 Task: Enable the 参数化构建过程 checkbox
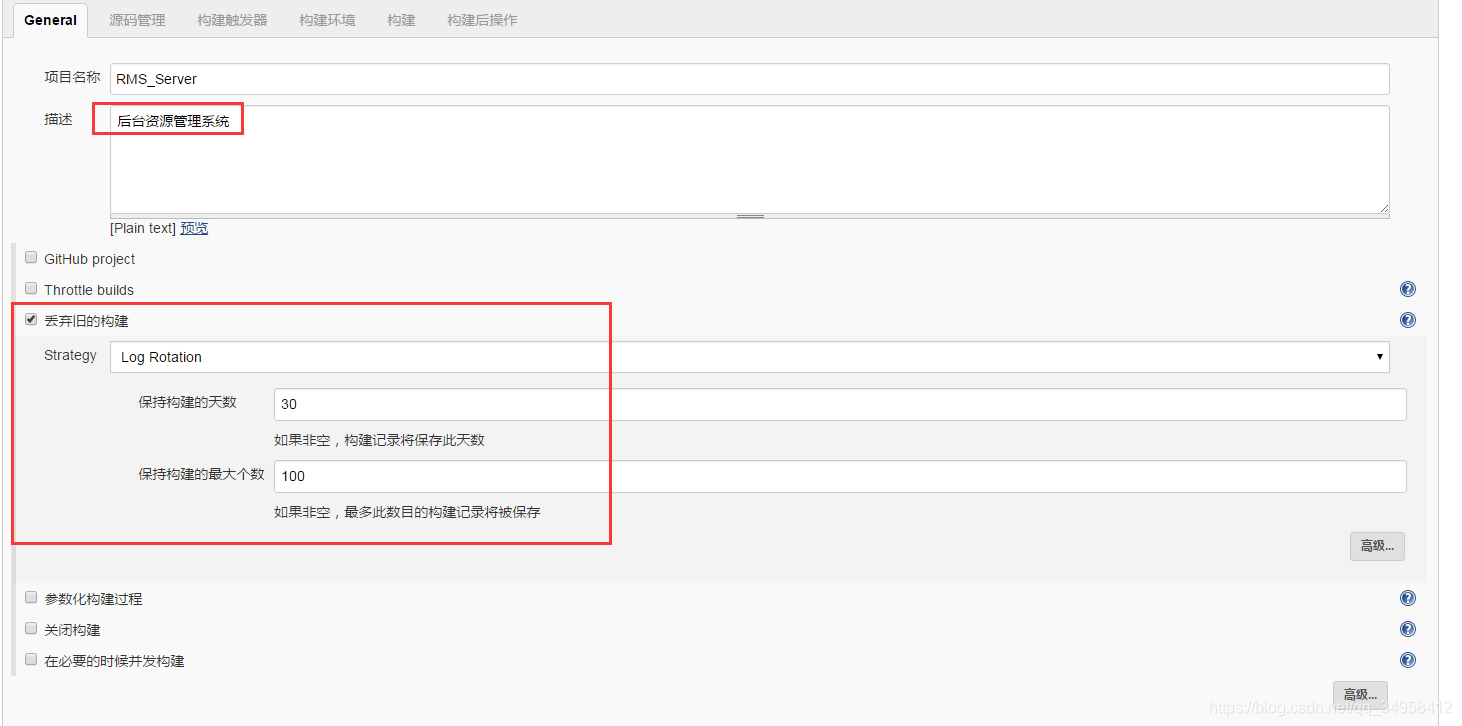coord(31,598)
